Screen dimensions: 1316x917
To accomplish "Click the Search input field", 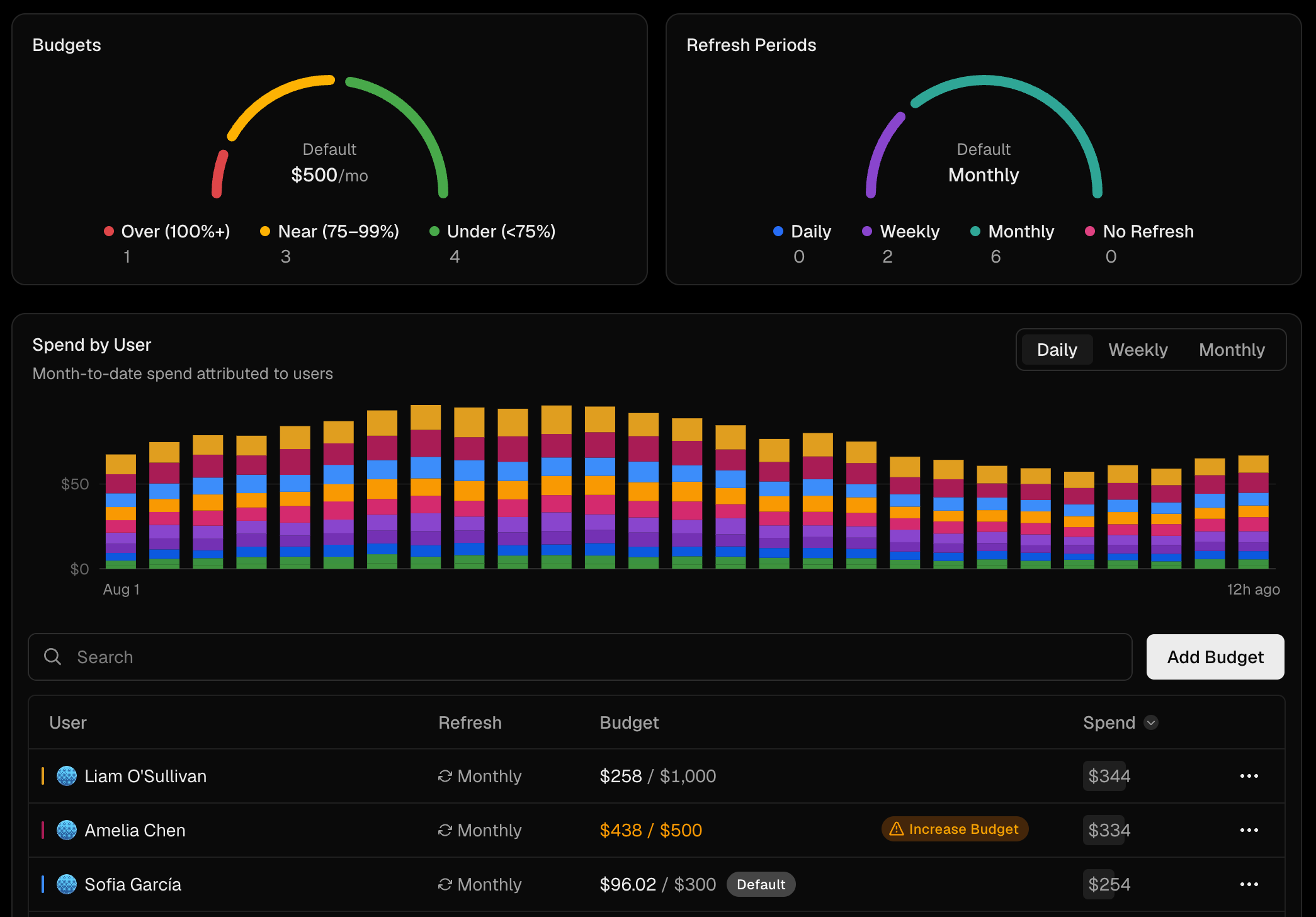I will click(x=580, y=657).
